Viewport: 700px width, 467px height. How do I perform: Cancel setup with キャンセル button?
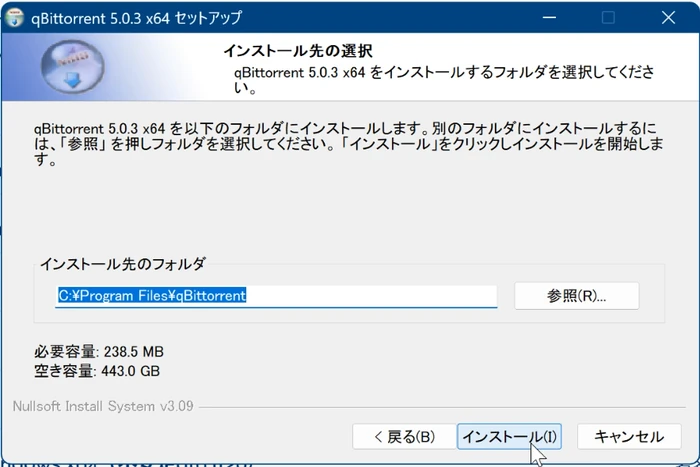[629, 436]
